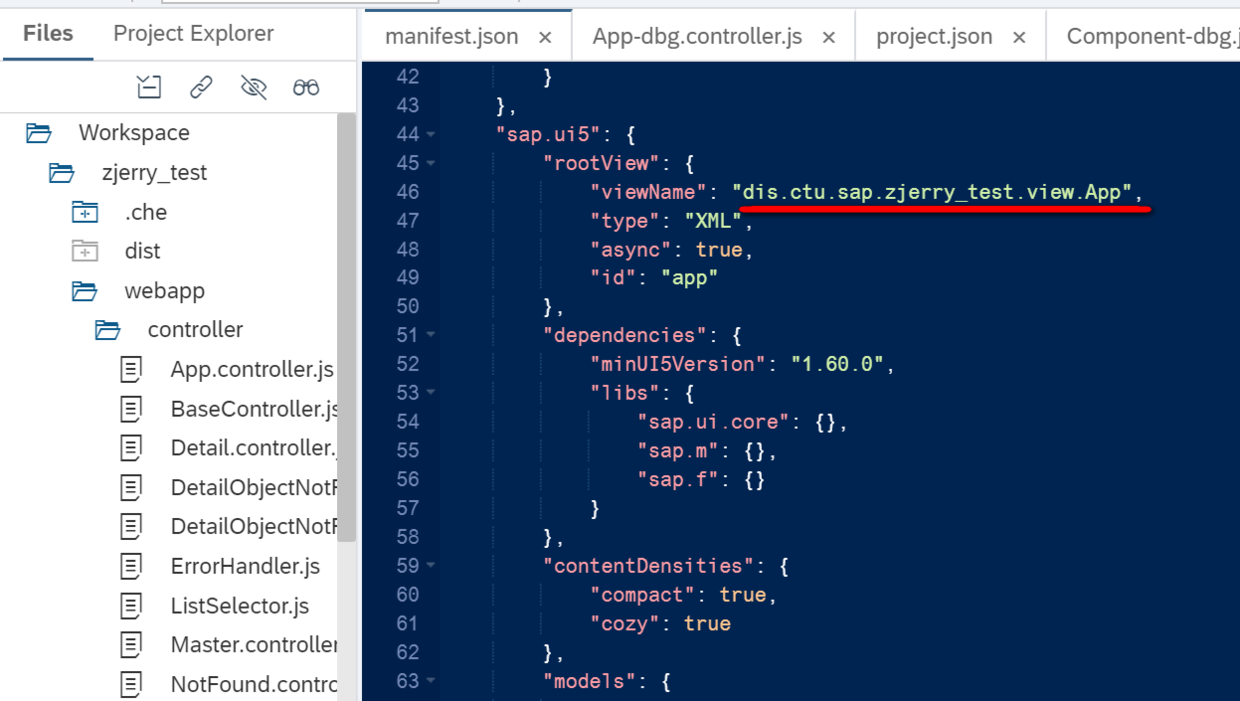This screenshot has width=1240, height=701.
Task: Fold the dependencies block at line 51
Action: 431,335
